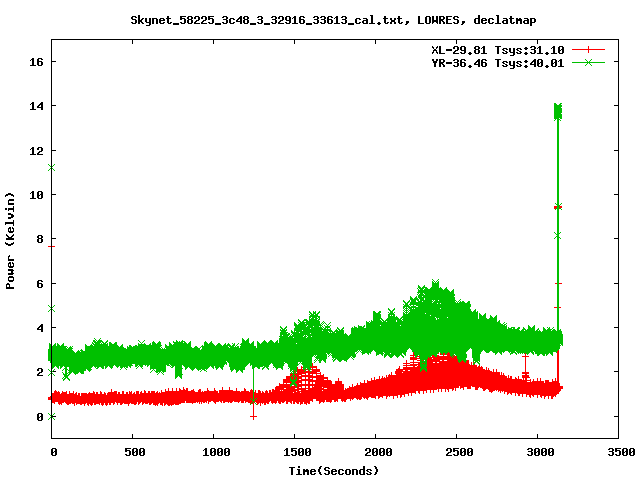
Task: Click the 'Power (Kelvin)' y-axis label
Action: pos(10,241)
